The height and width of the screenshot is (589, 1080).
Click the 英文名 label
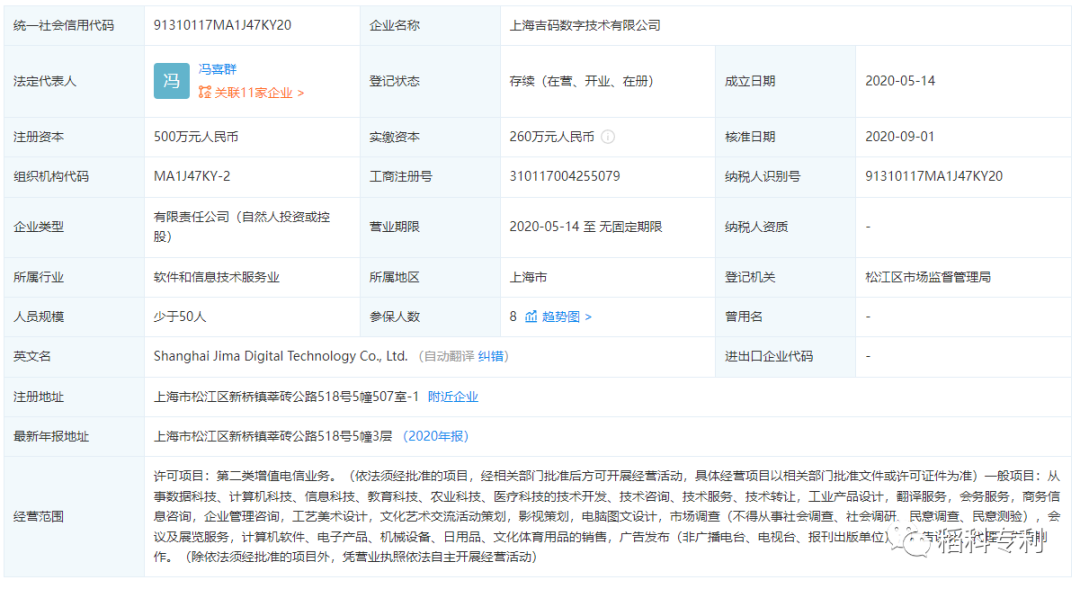tap(32, 356)
